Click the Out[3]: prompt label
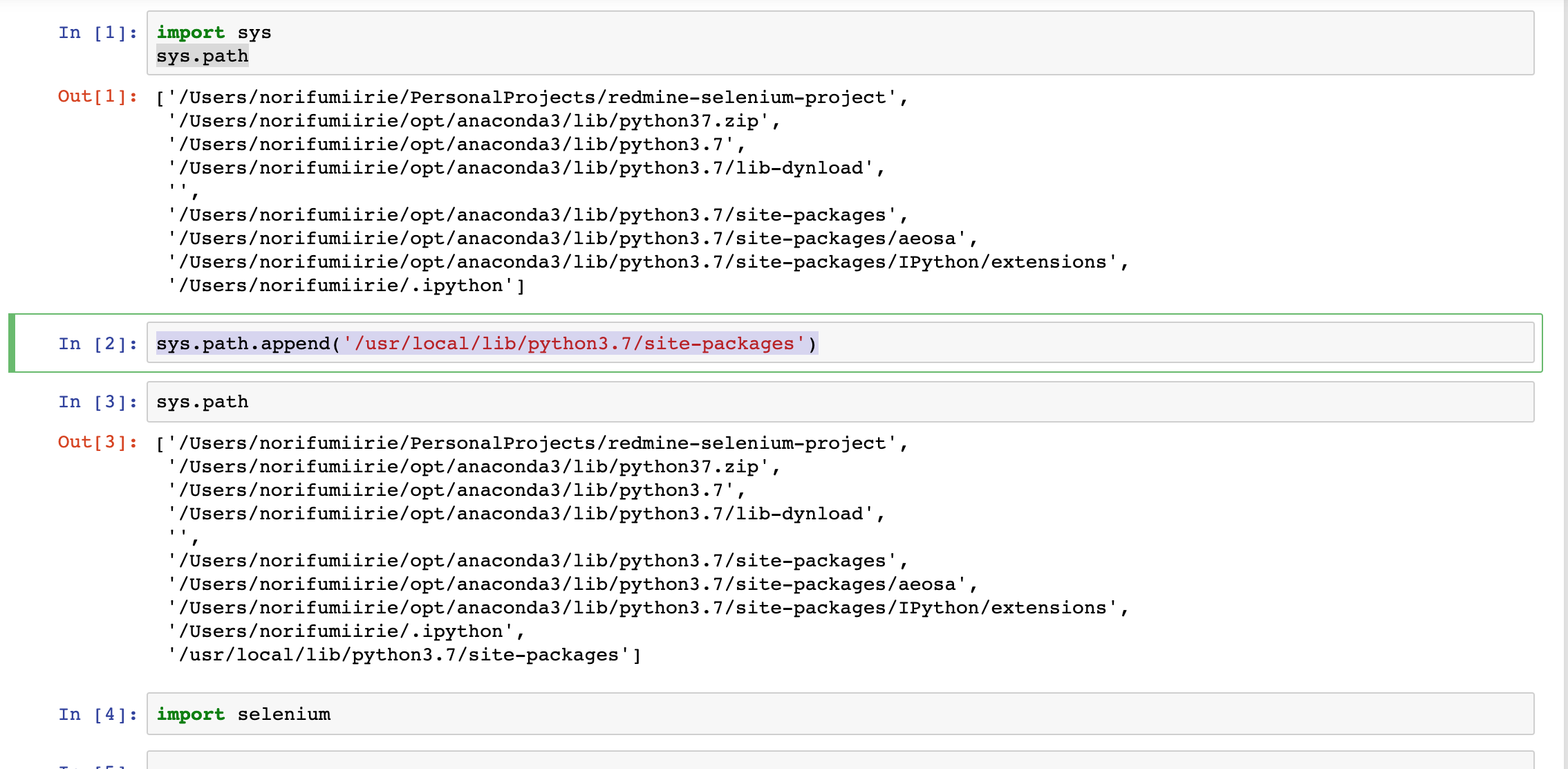 (97, 443)
